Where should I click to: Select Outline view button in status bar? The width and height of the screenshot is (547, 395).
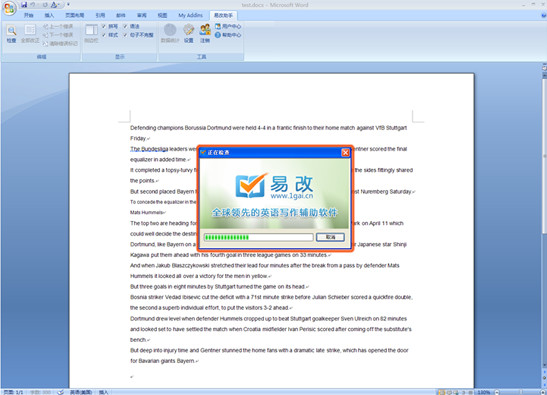click(x=463, y=392)
